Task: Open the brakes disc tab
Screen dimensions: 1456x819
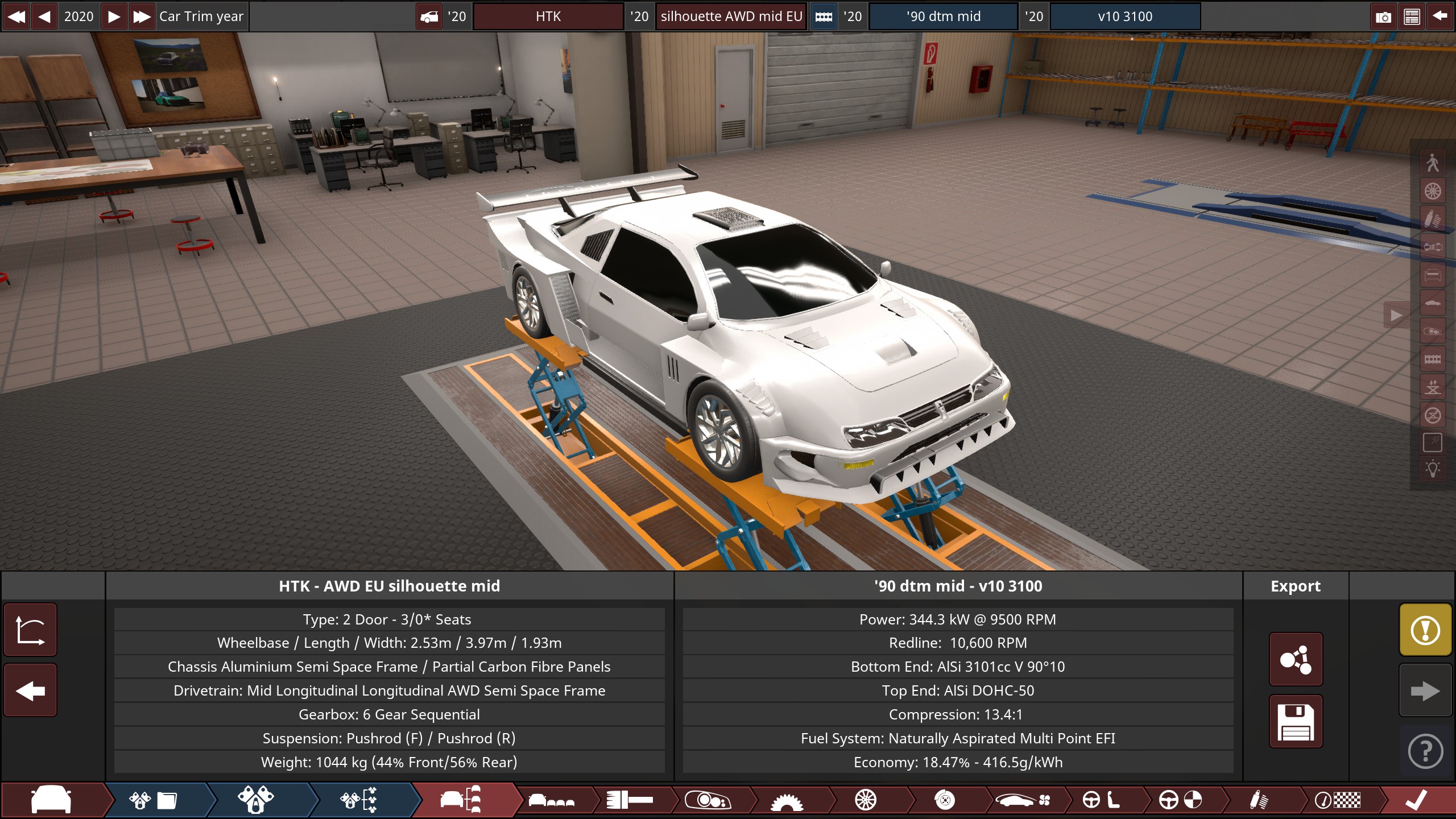Action: point(945,800)
